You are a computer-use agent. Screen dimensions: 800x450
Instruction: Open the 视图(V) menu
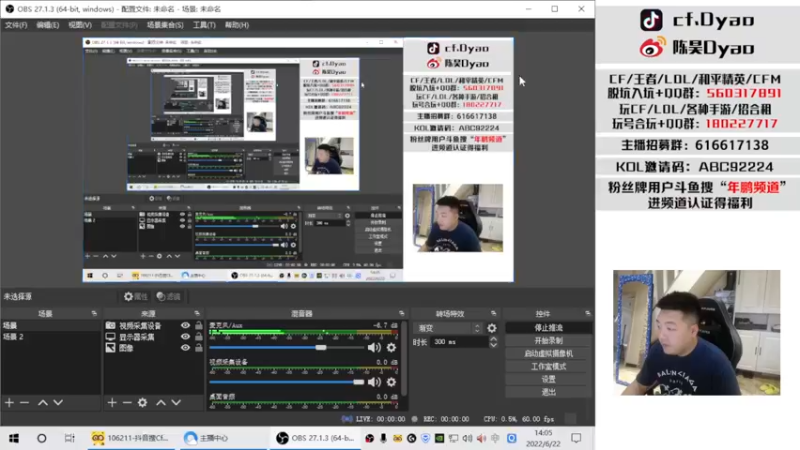click(x=80, y=25)
